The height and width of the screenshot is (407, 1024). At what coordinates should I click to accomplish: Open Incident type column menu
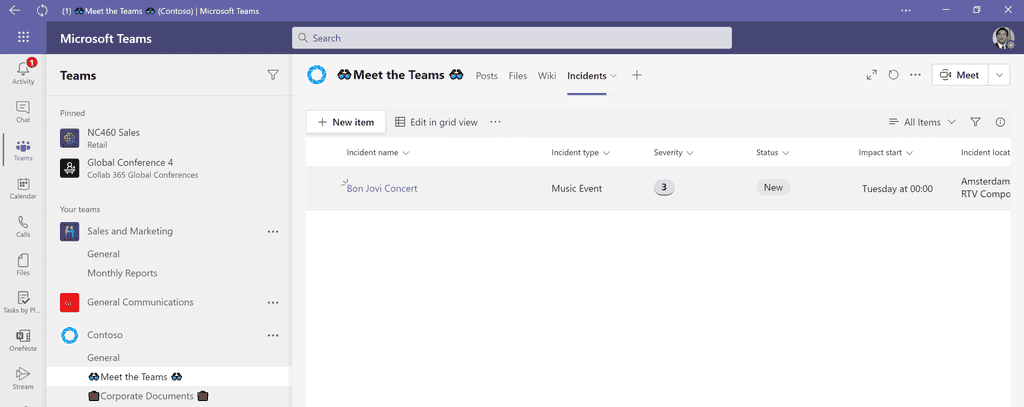point(607,153)
